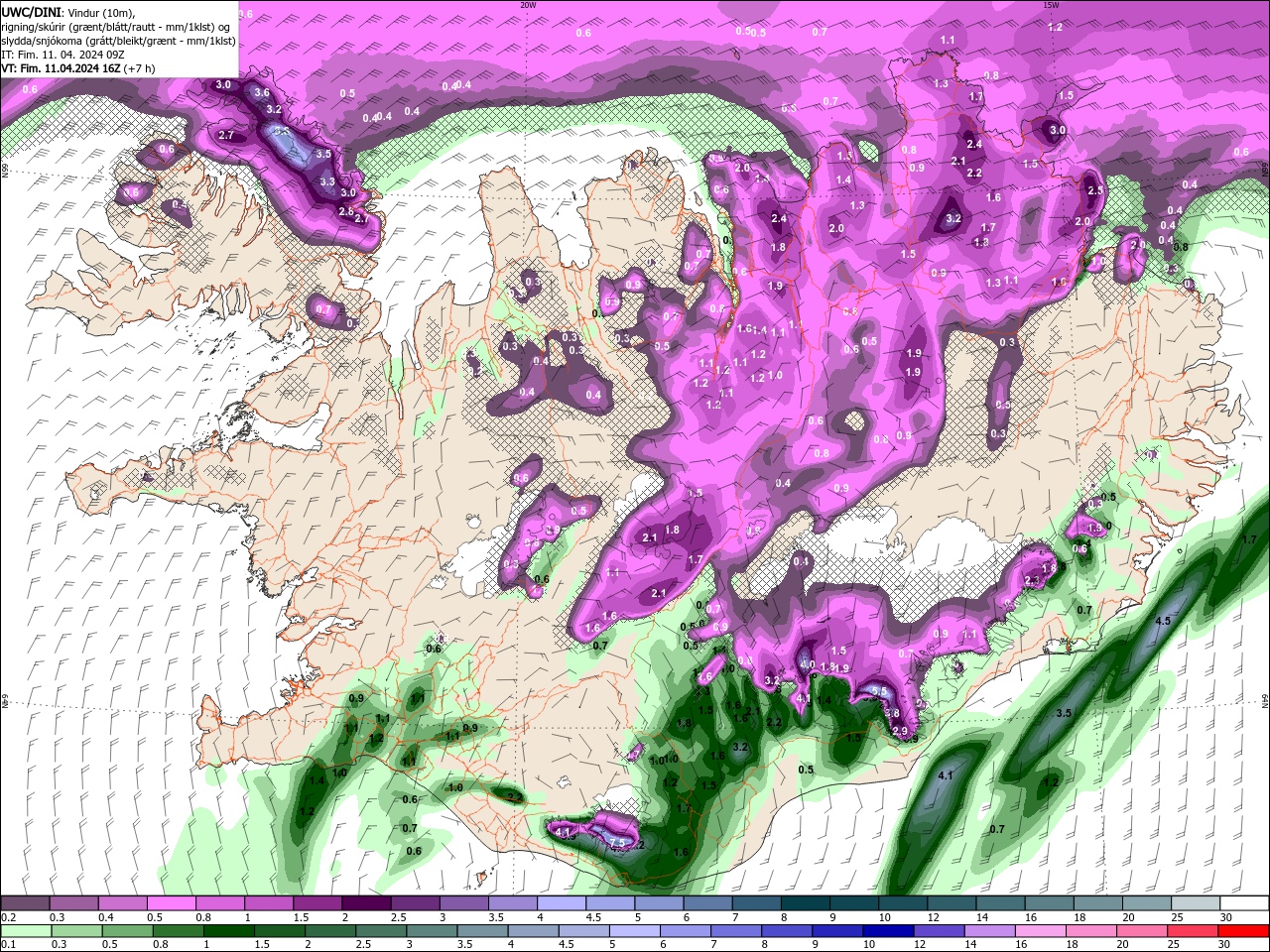The image size is (1270, 952).
Task: Click the '3.6' value in the northwest
Action: point(262,92)
